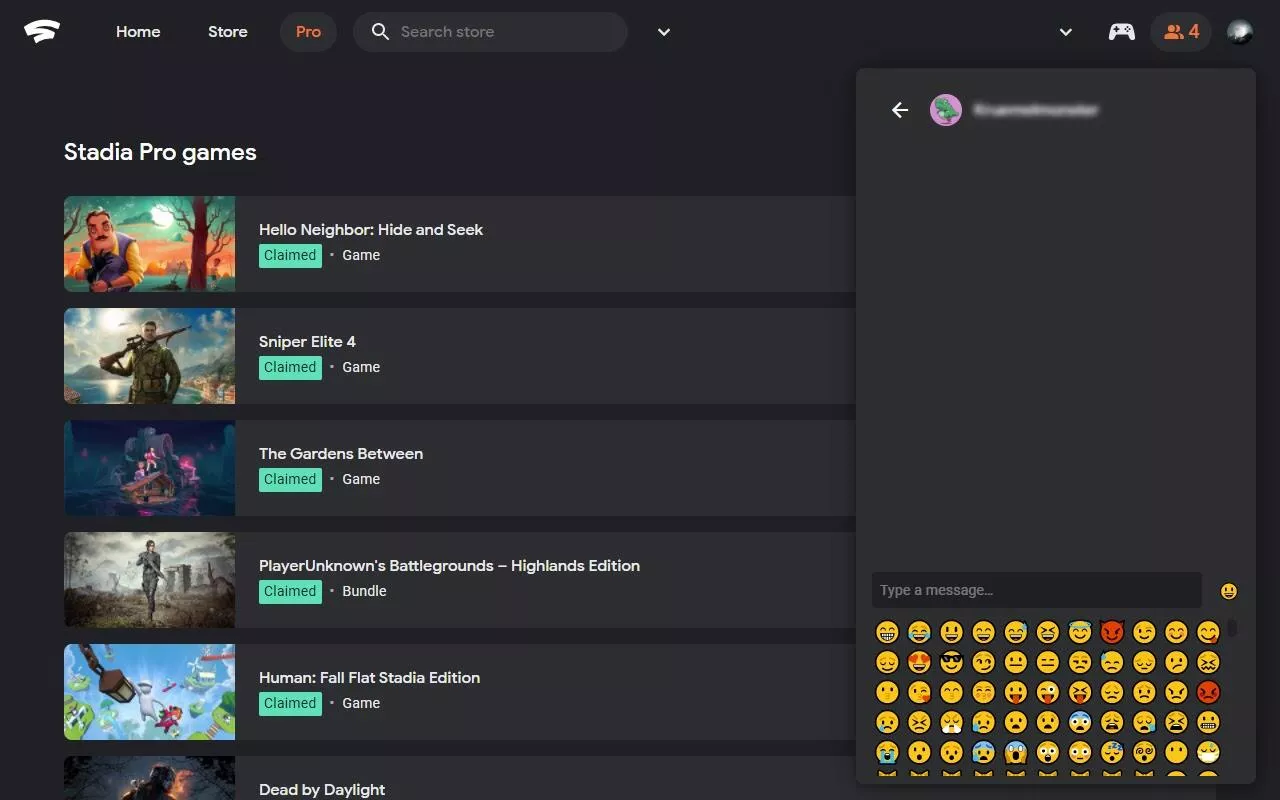This screenshot has width=1280, height=800.
Task: Insert the loudly crying emoji
Action: click(x=887, y=752)
